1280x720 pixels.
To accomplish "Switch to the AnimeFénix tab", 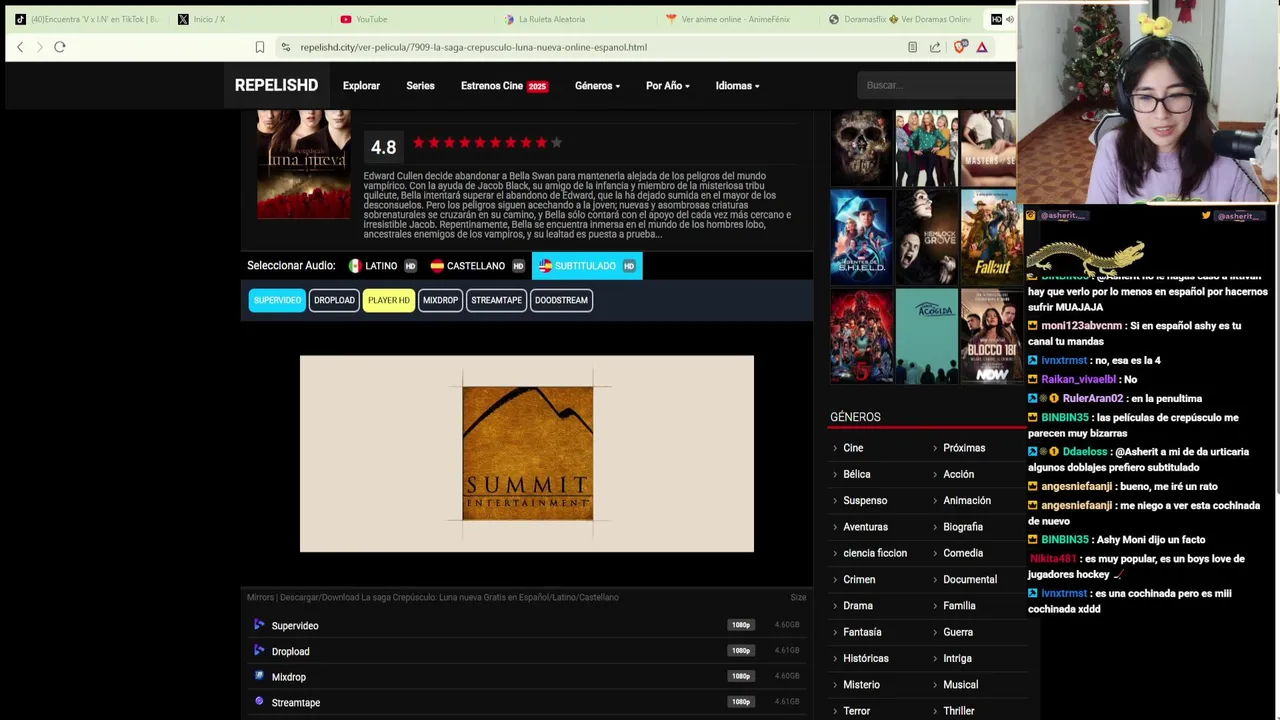I will coord(738,19).
